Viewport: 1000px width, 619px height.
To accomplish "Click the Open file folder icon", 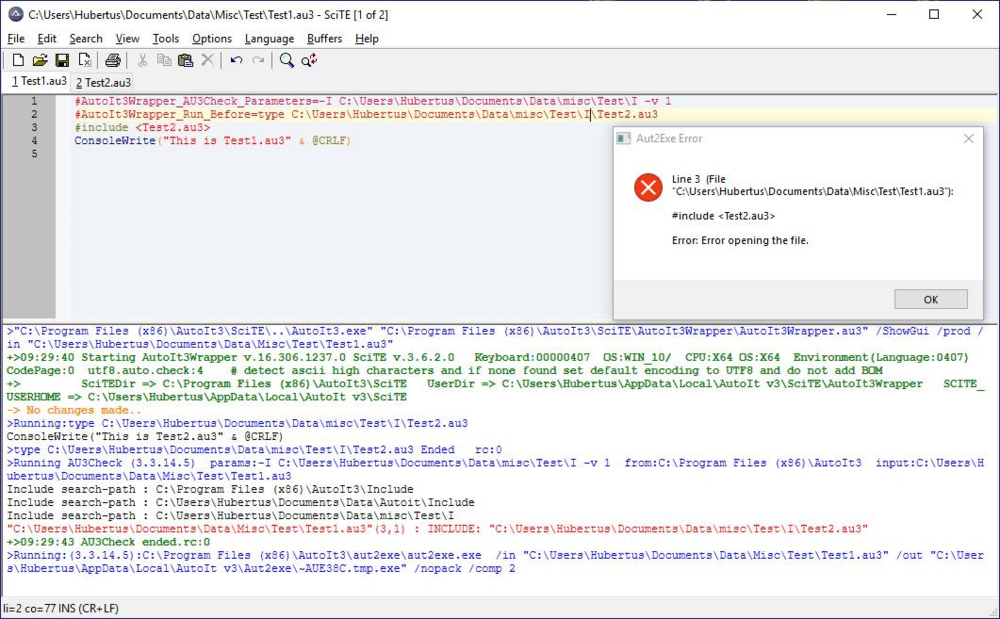I will 40,61.
